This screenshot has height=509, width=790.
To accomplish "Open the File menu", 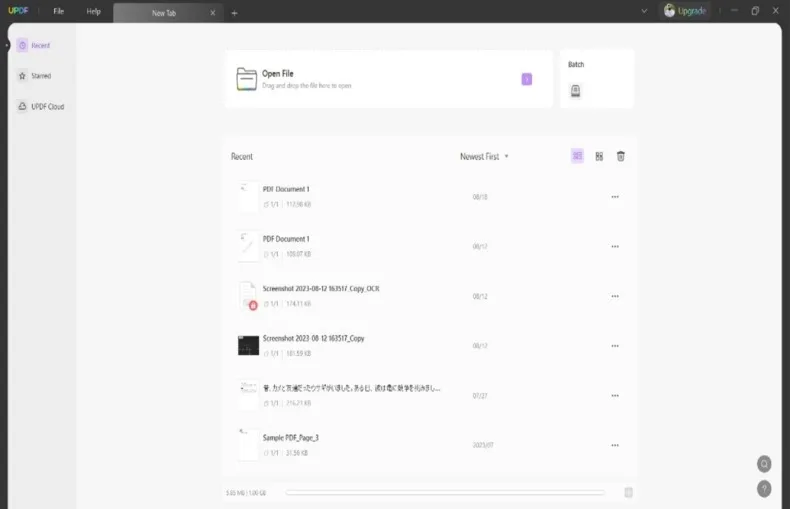I will tap(59, 11).
